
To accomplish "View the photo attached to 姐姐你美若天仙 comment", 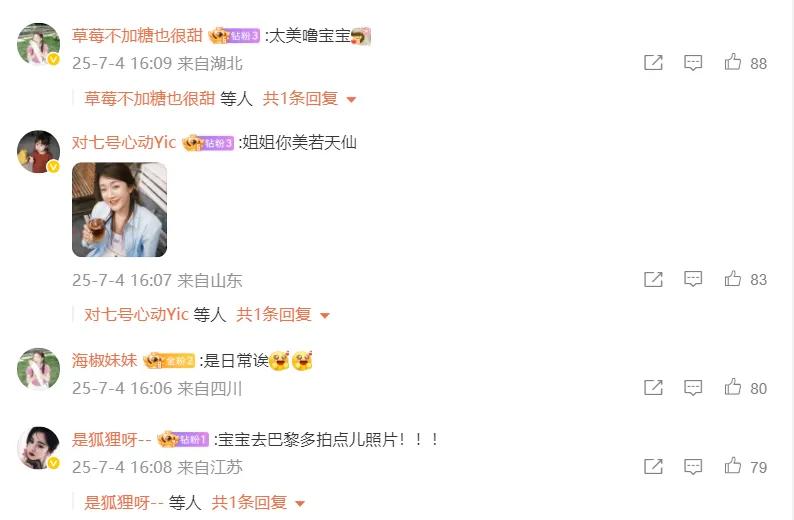I will 120,210.
